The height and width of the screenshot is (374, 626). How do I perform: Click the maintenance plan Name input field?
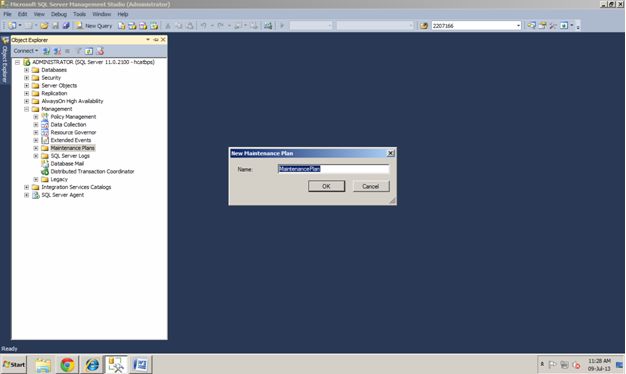click(333, 169)
